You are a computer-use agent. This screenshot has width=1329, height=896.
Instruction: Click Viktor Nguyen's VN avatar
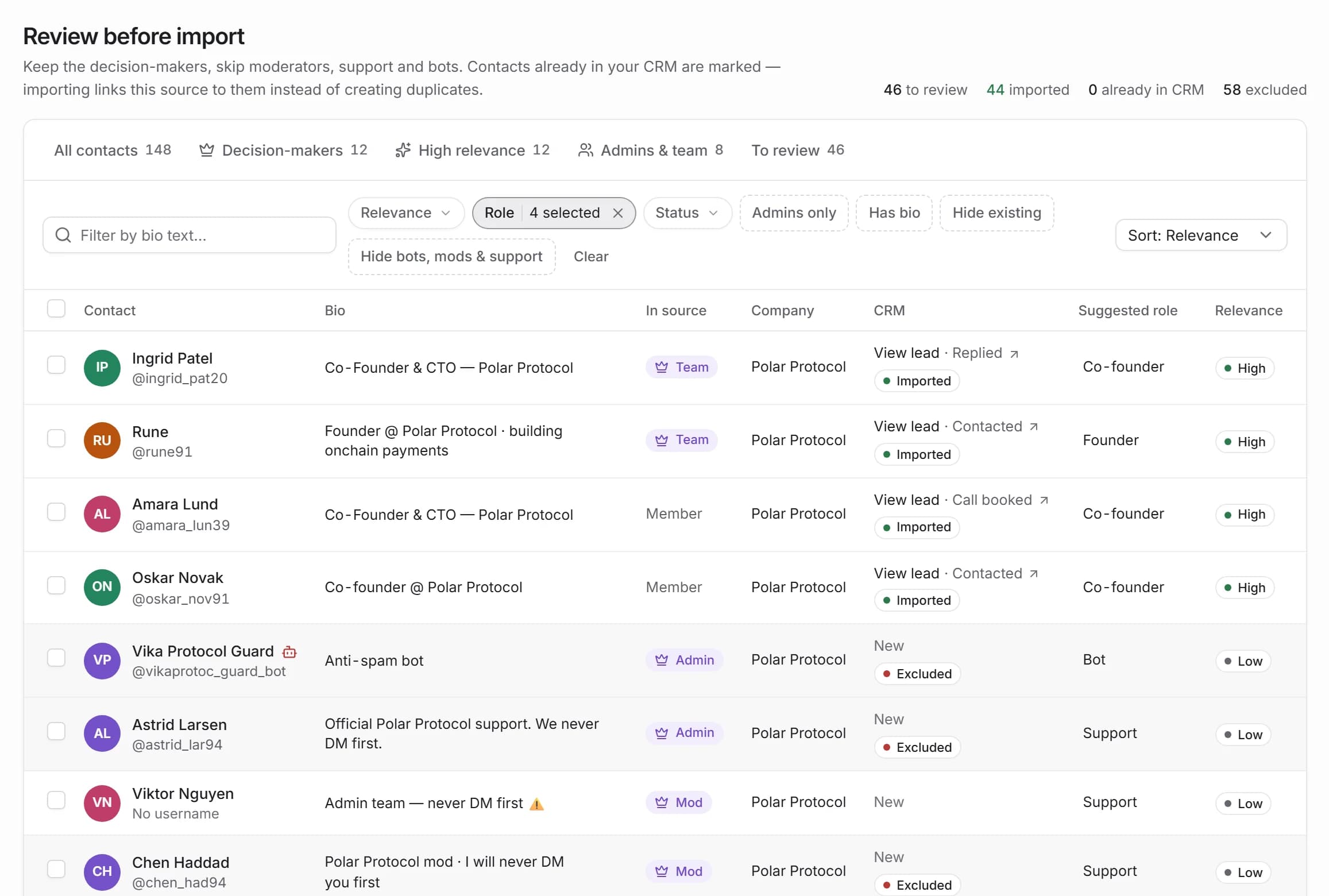coord(102,803)
